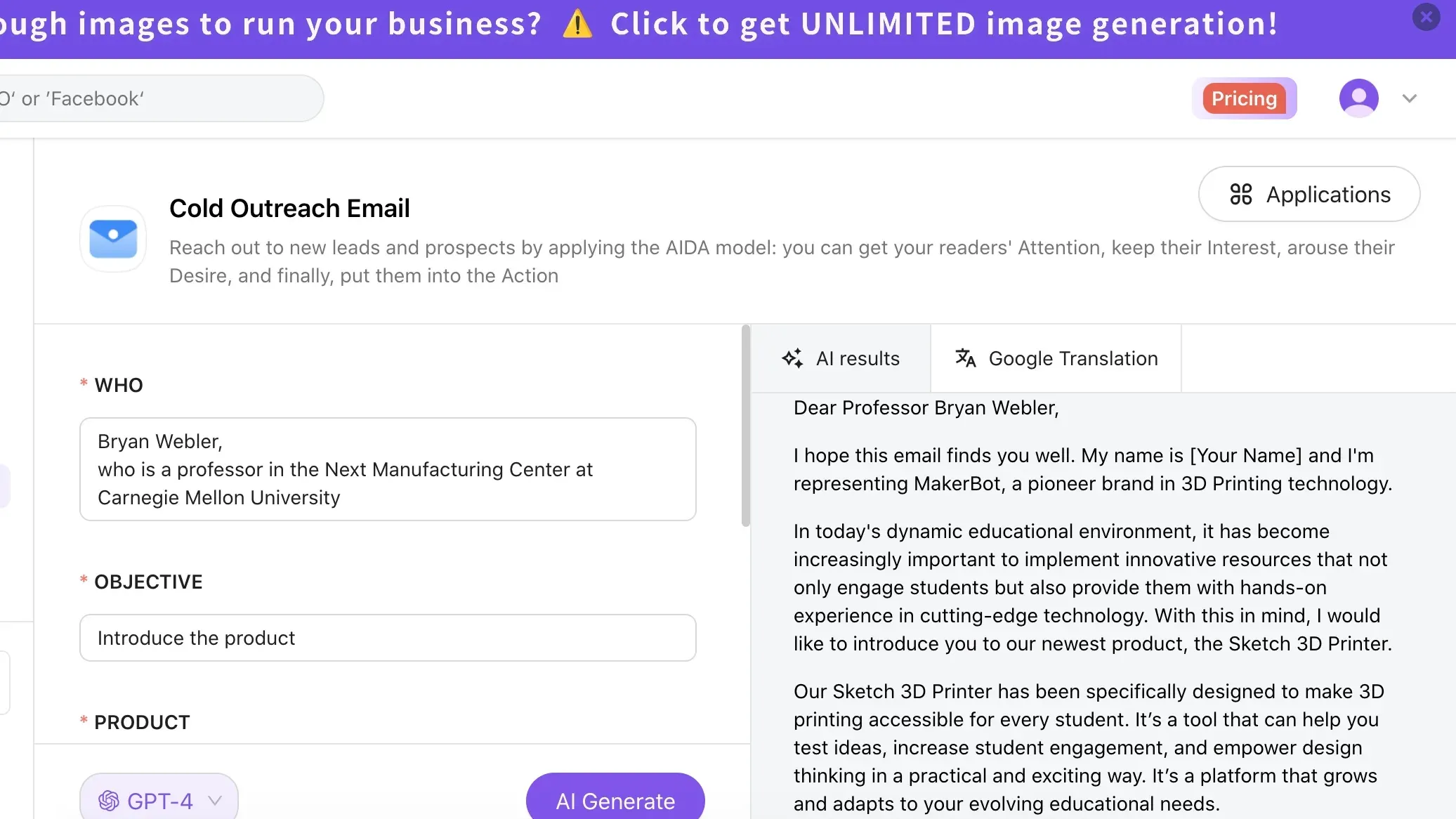
Task: Expand the GPT-4 model dropdown arrow
Action: tap(216, 801)
